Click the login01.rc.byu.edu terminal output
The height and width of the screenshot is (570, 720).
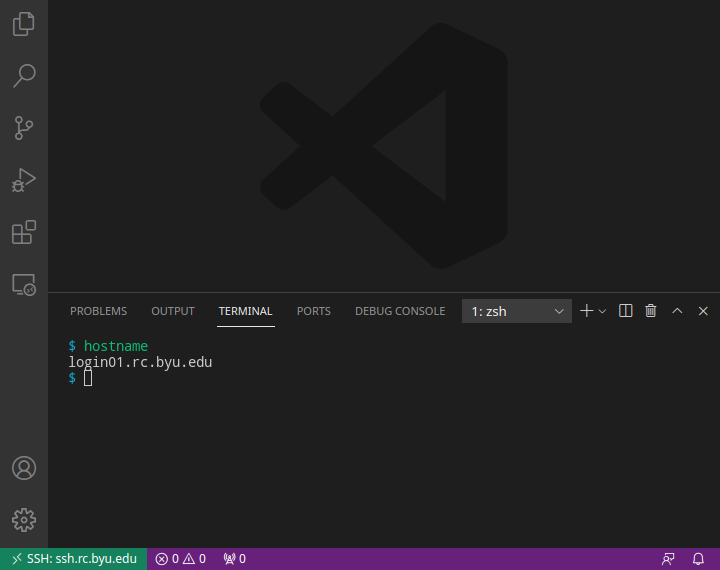click(x=140, y=362)
